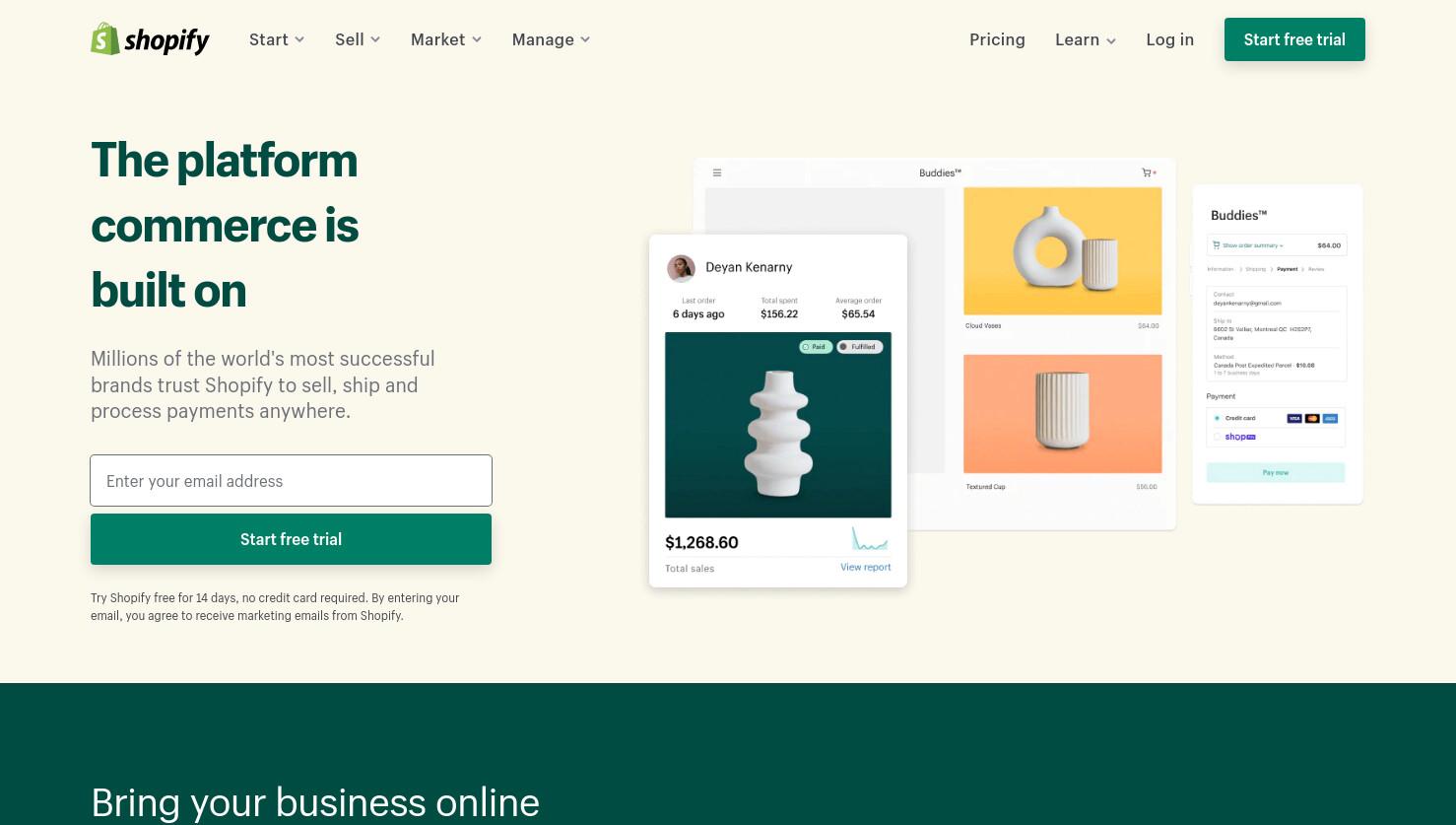Expand the Manage navigation dropdown
This screenshot has width=1456, height=825.
(x=551, y=39)
